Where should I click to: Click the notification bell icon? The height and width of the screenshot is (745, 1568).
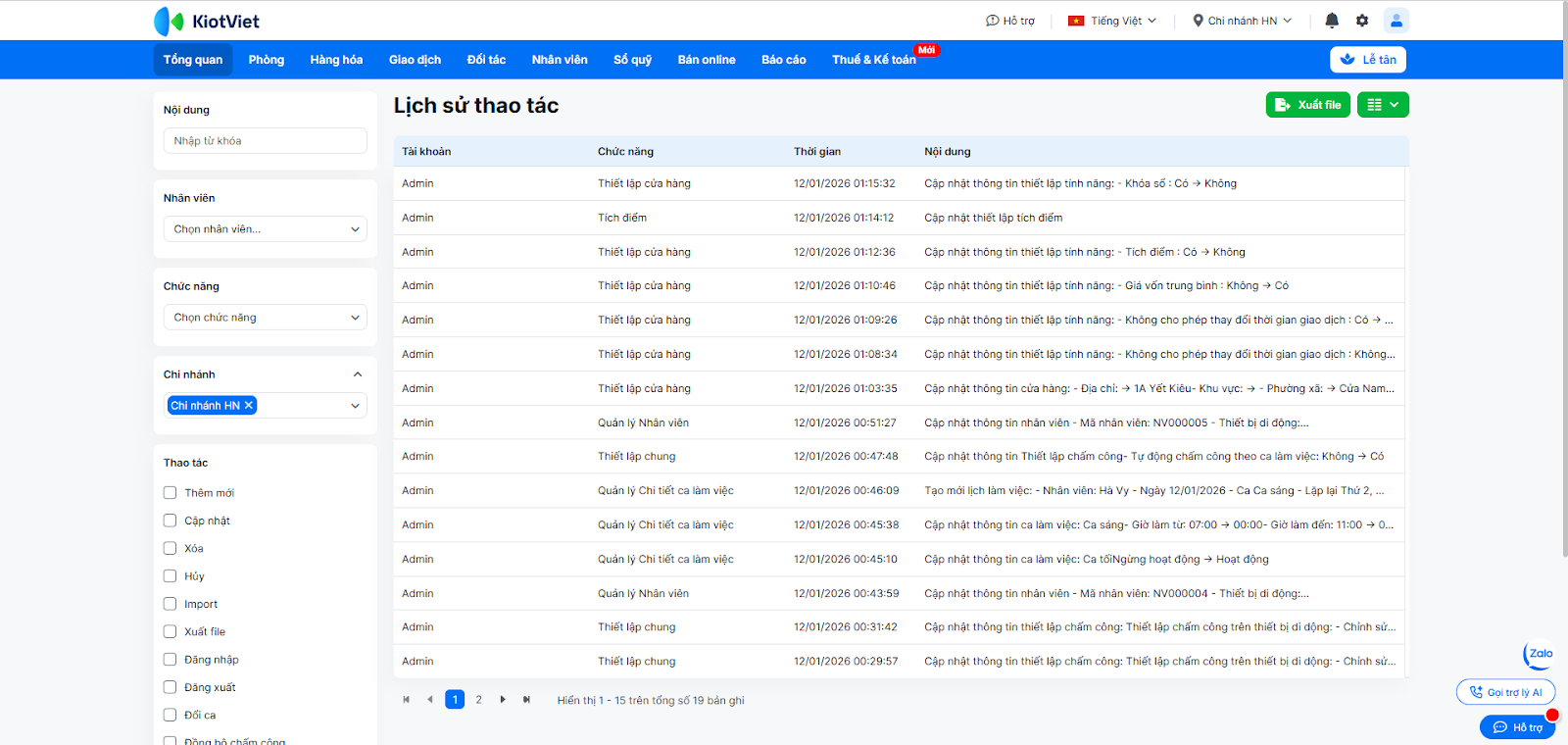[x=1332, y=21]
